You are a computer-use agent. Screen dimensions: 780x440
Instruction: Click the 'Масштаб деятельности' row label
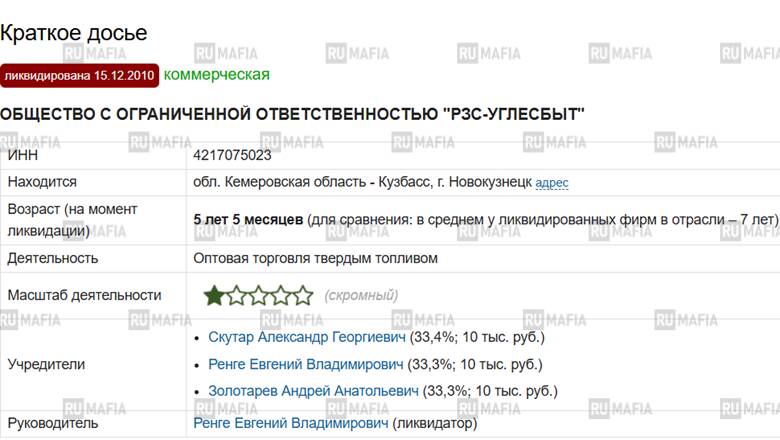(x=85, y=295)
